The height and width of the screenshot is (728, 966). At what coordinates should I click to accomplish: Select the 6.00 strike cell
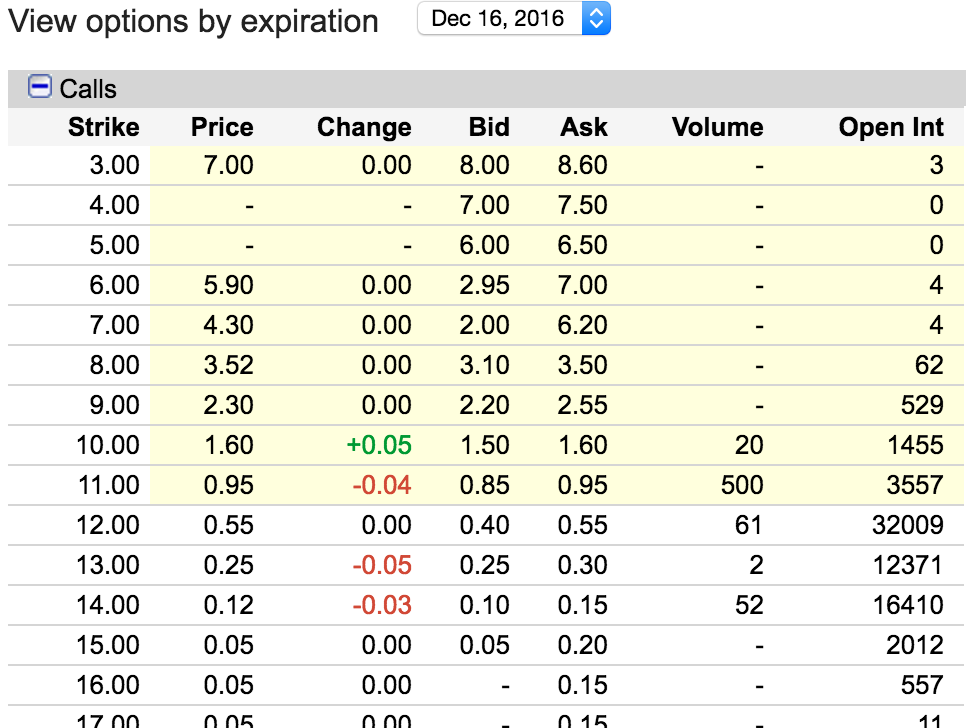(x=115, y=285)
